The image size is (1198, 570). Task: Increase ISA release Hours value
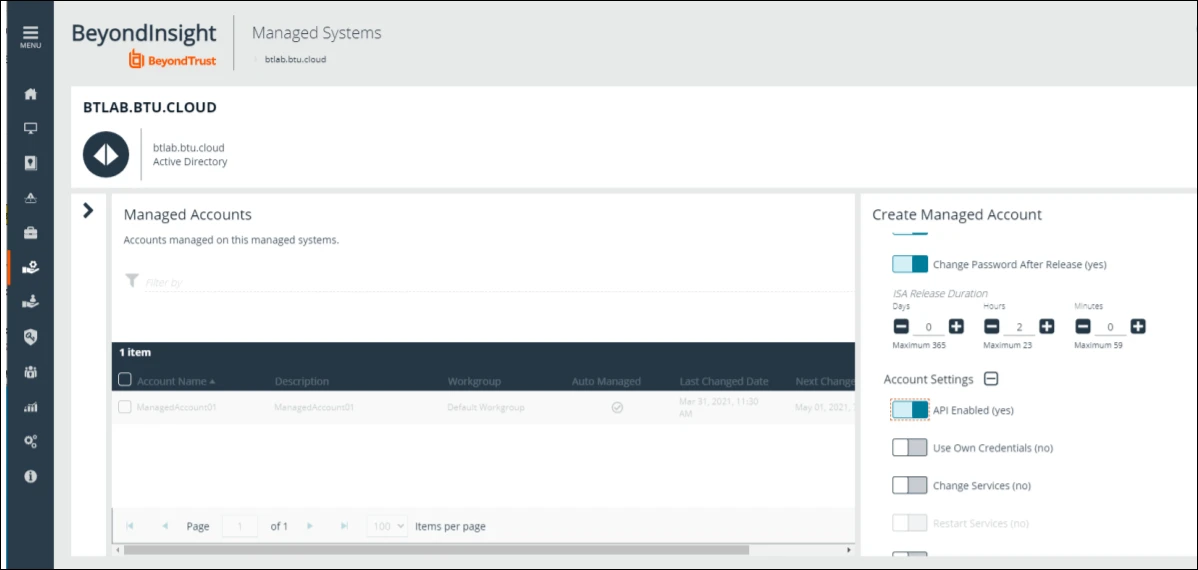pyautogui.click(x=1047, y=327)
